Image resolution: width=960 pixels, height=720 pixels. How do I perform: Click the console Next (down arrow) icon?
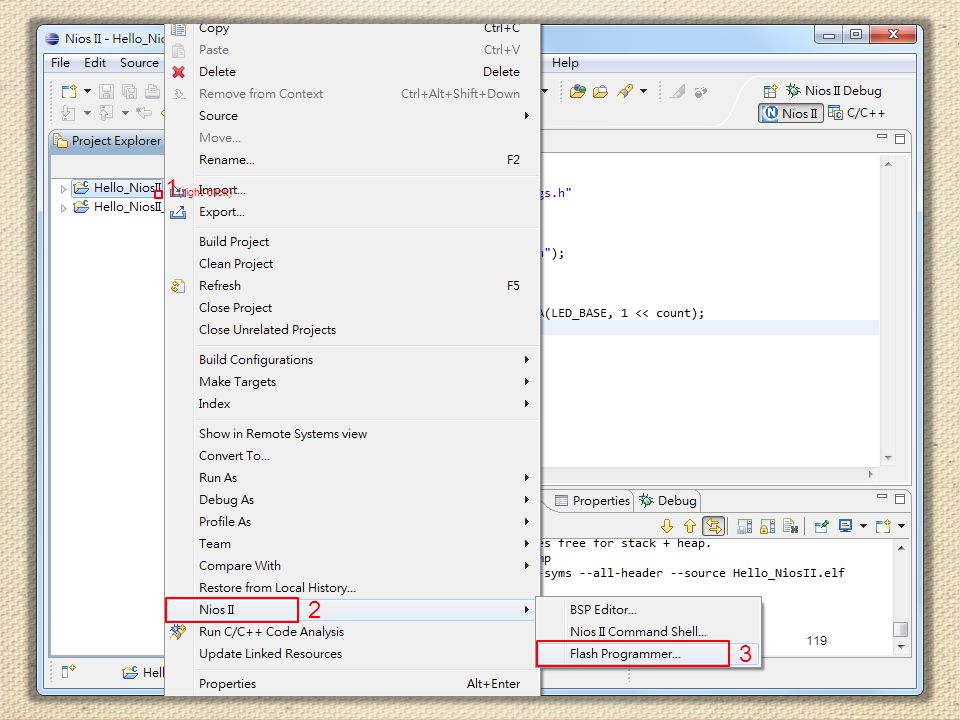pyautogui.click(x=667, y=526)
